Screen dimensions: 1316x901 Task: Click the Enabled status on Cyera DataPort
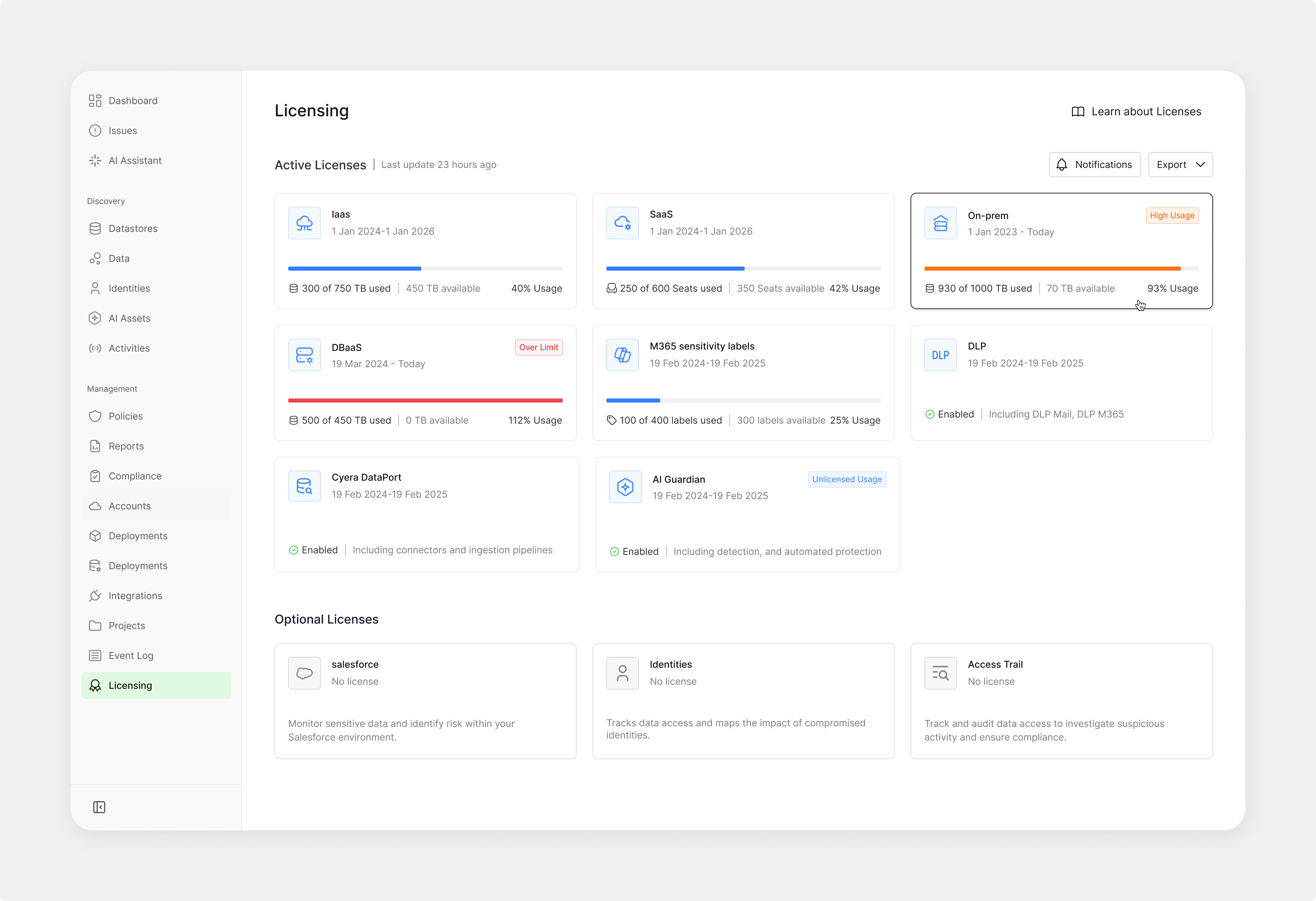313,550
